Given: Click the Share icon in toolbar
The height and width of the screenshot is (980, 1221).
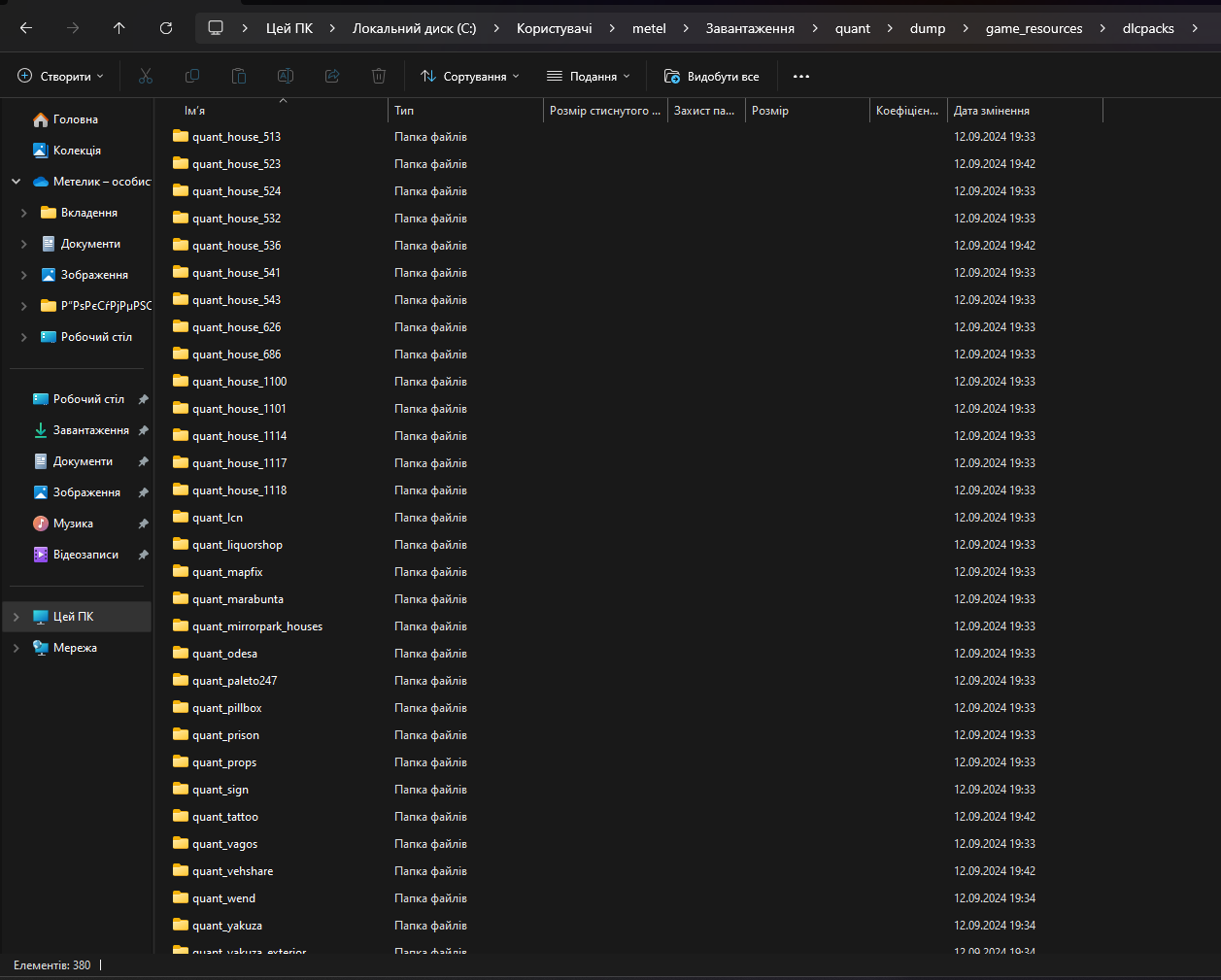Looking at the screenshot, I should pyautogui.click(x=332, y=76).
